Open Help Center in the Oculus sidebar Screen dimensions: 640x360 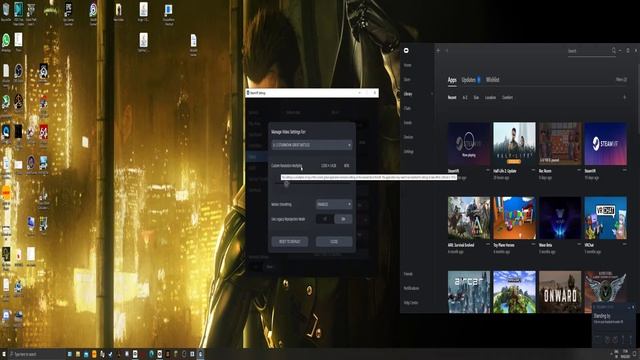411,302
